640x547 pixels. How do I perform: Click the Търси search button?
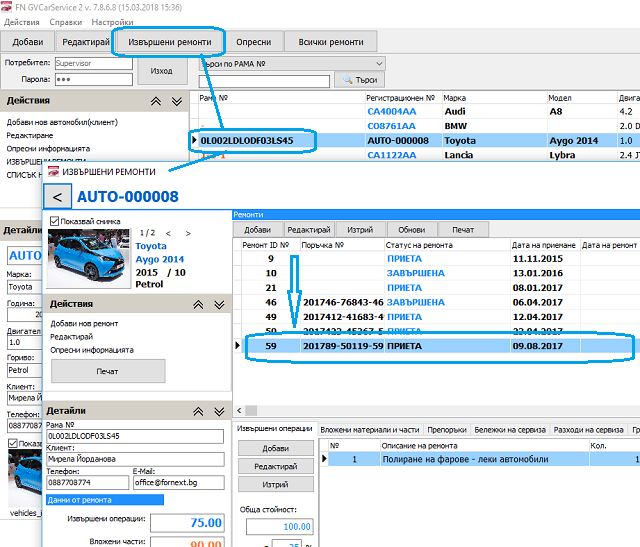[360, 80]
